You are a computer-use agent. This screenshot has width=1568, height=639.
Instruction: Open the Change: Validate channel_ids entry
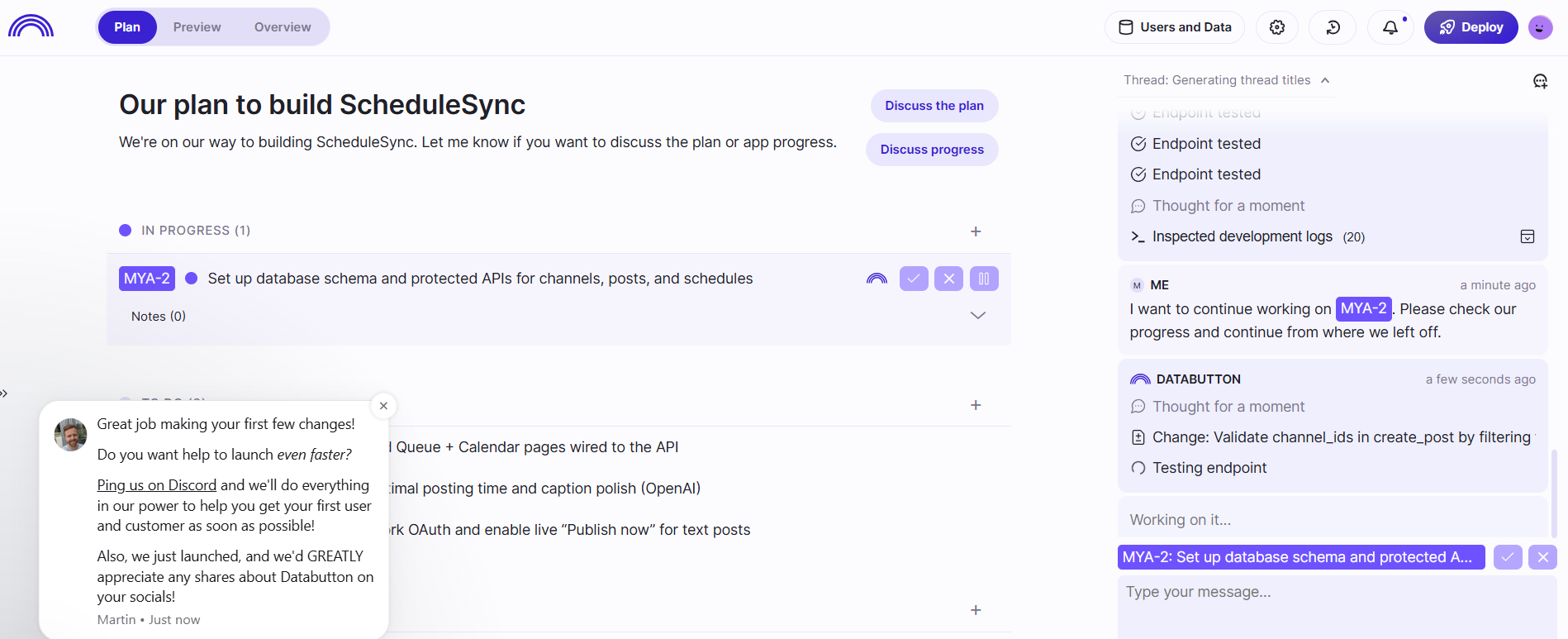click(1333, 437)
